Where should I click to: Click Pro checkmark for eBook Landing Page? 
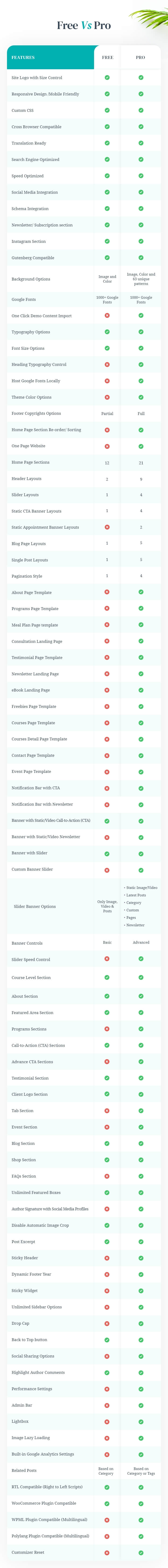141,690
